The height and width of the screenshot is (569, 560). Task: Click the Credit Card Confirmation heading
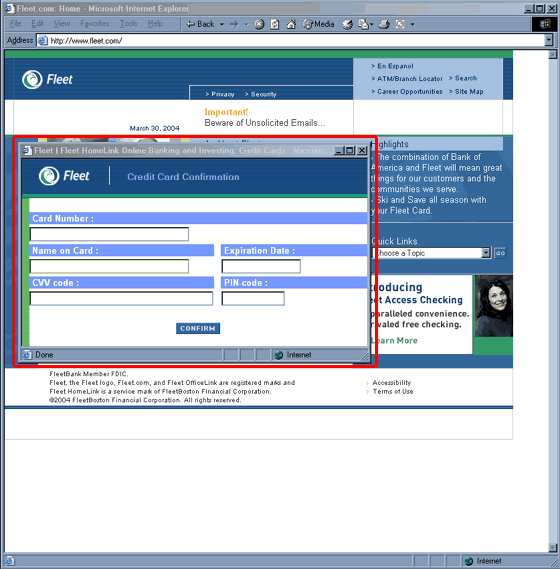click(x=183, y=177)
